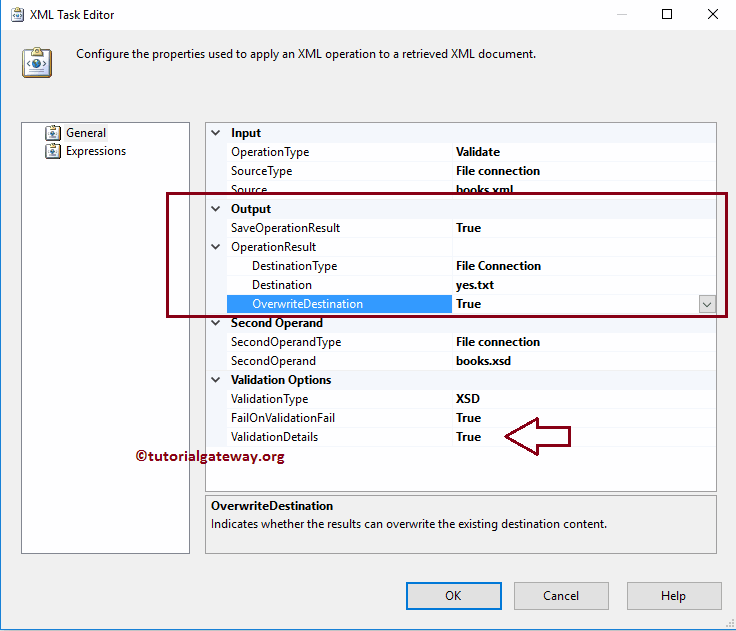
Task: Collapse the OperationResult group
Action: [216, 247]
